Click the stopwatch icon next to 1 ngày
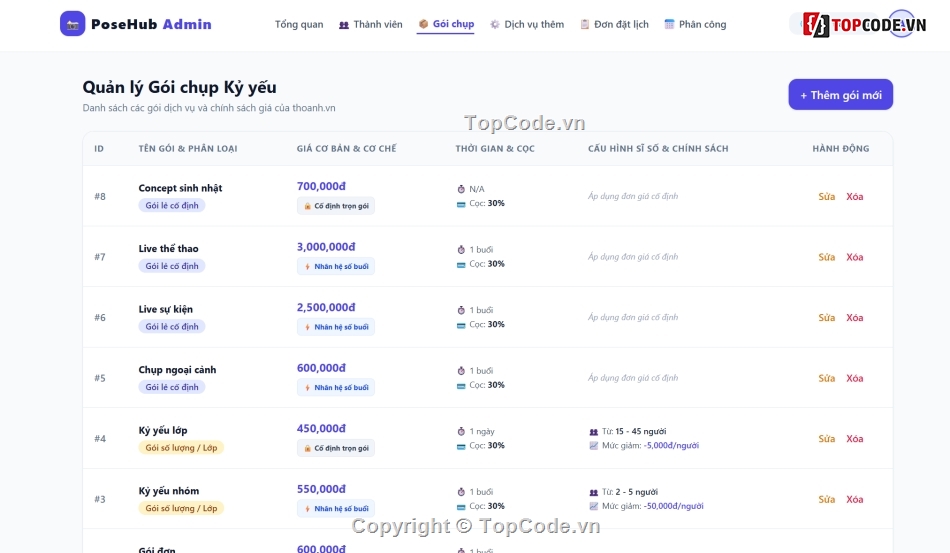 (461, 431)
